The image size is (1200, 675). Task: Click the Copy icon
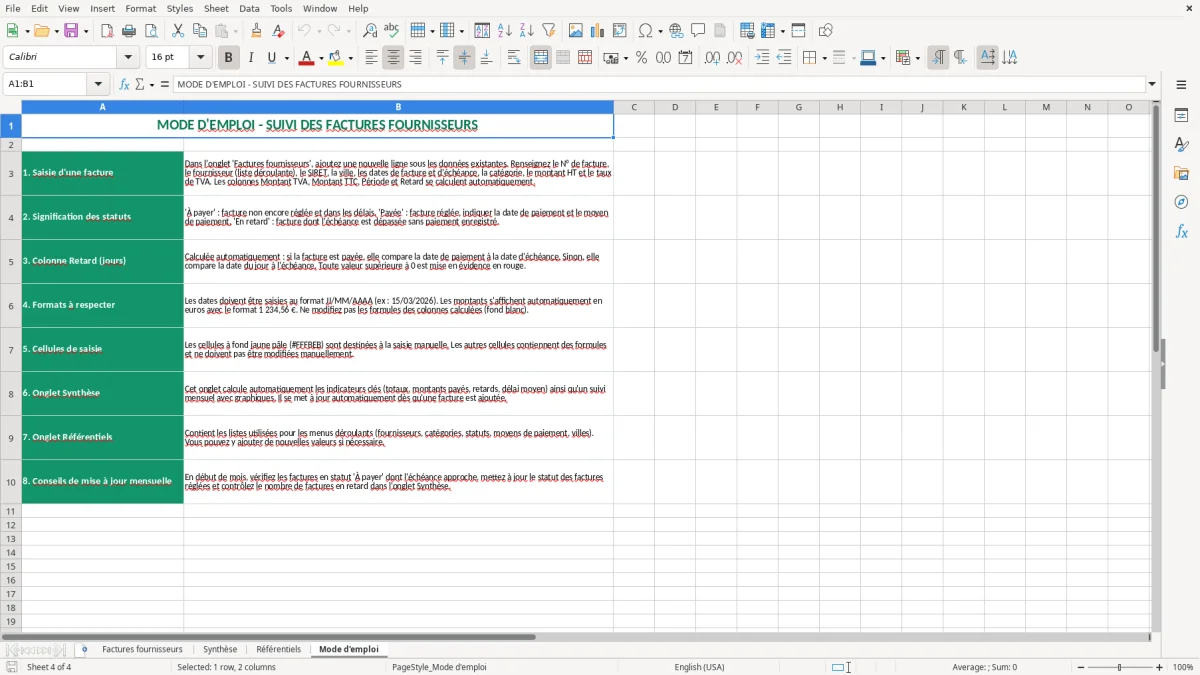pos(200,31)
